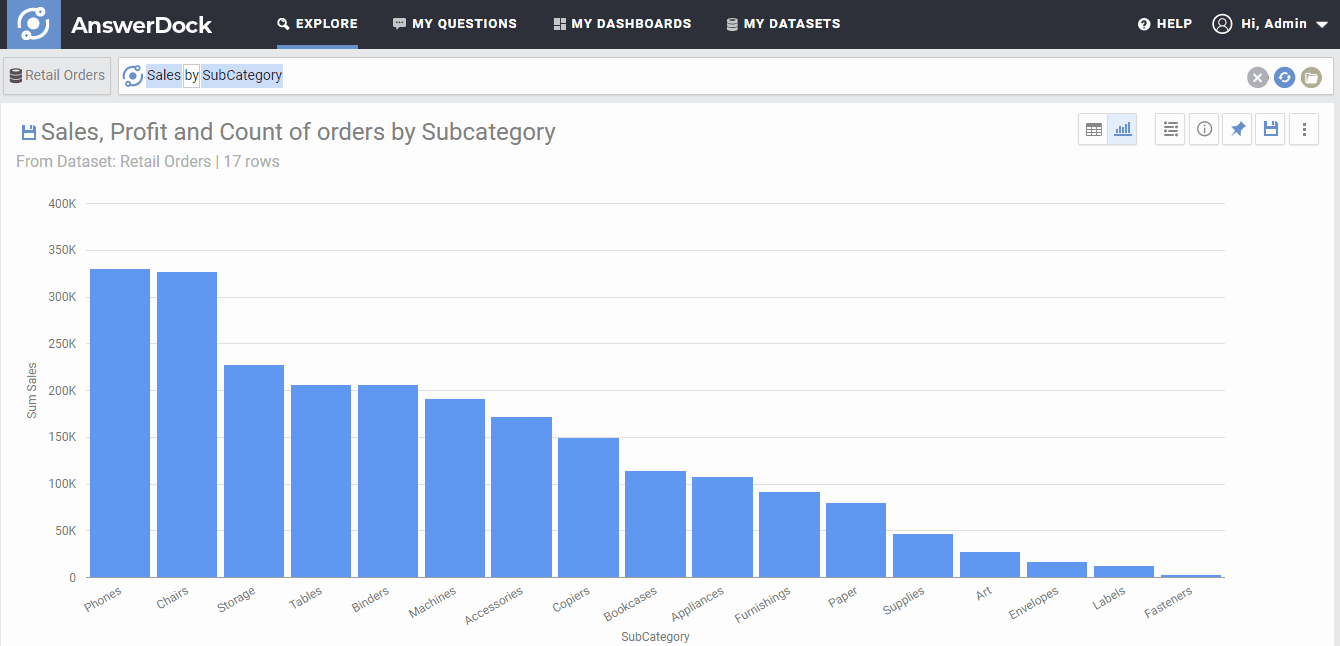Switch to bar chart view
This screenshot has width=1340, height=646.
click(1122, 129)
